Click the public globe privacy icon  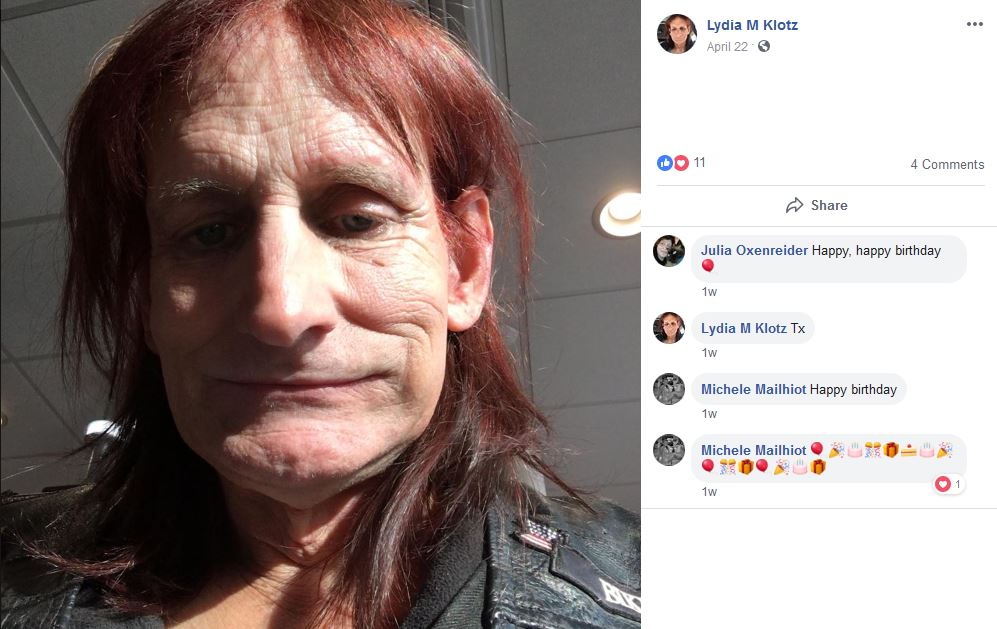(764, 46)
